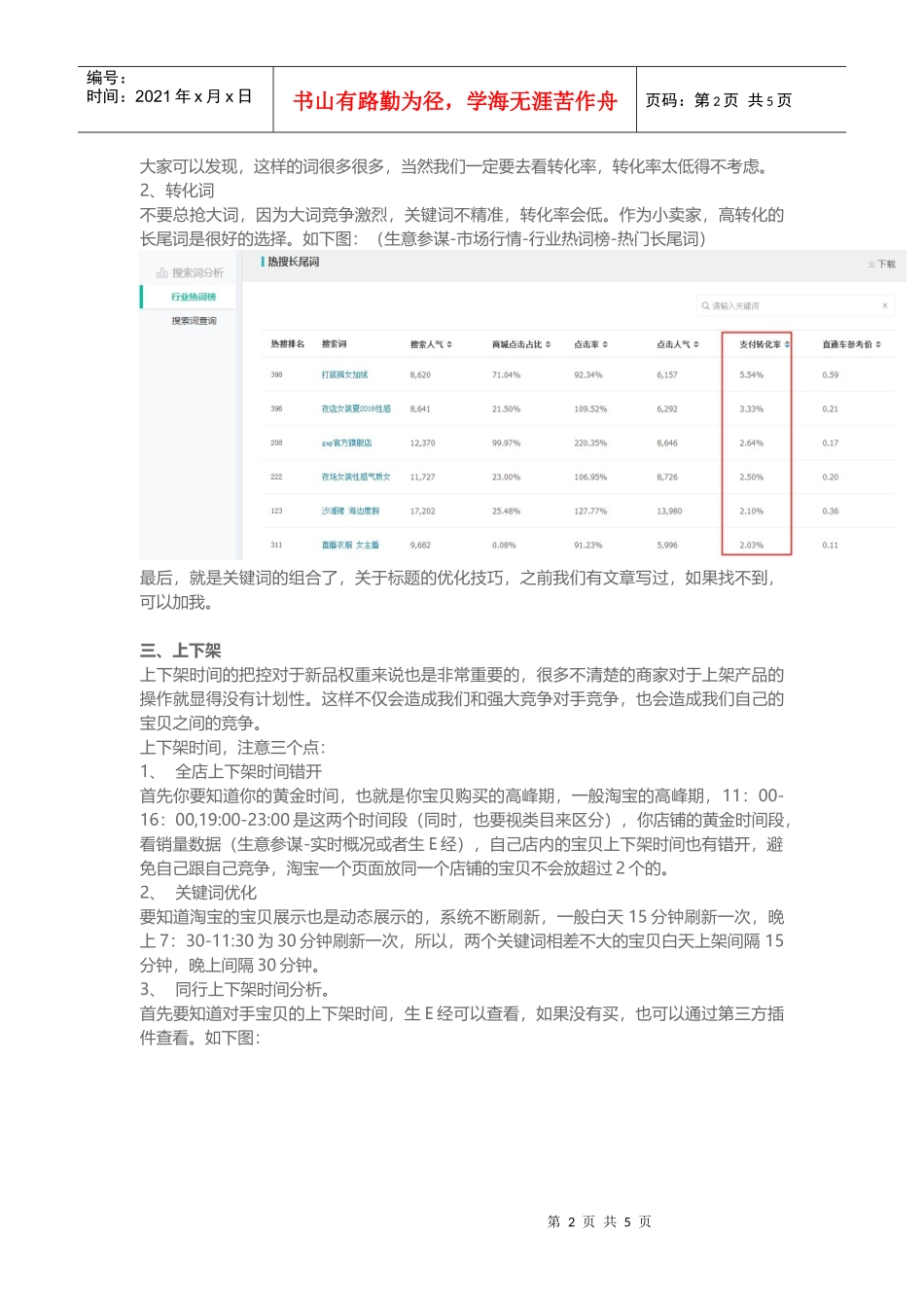Open the 行业热词榜 sidebar tab

193,297
